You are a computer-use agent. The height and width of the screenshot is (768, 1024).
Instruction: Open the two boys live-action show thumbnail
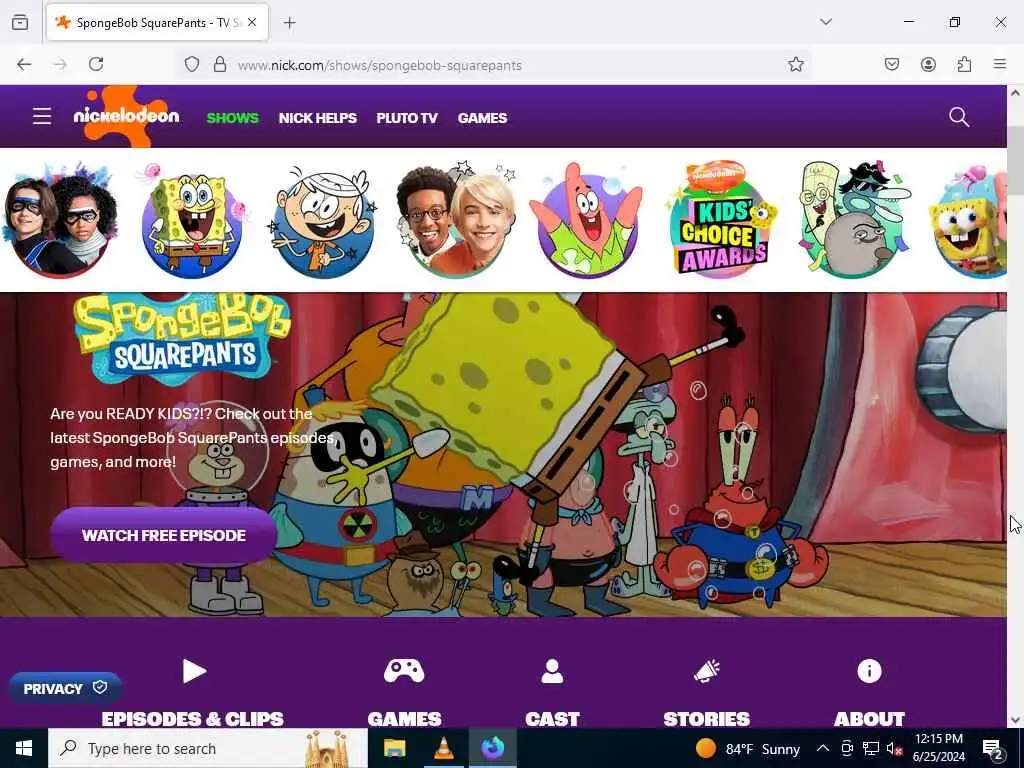click(455, 220)
